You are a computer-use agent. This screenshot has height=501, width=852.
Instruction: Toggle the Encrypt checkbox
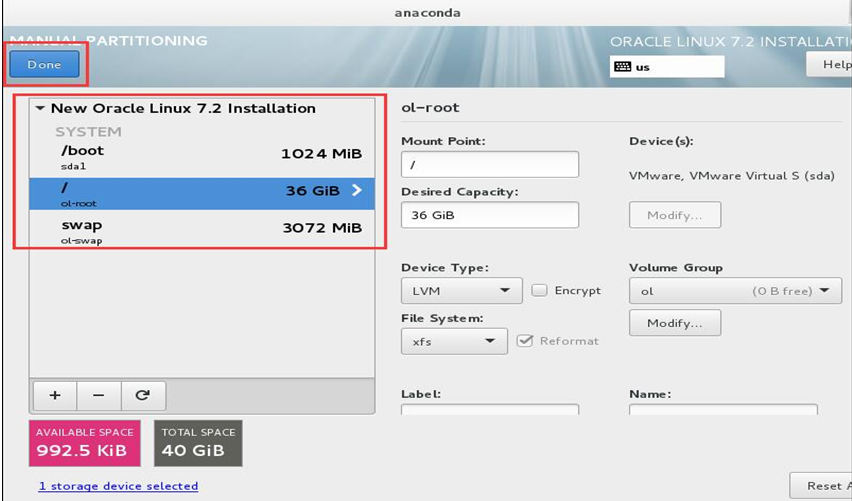tap(539, 290)
